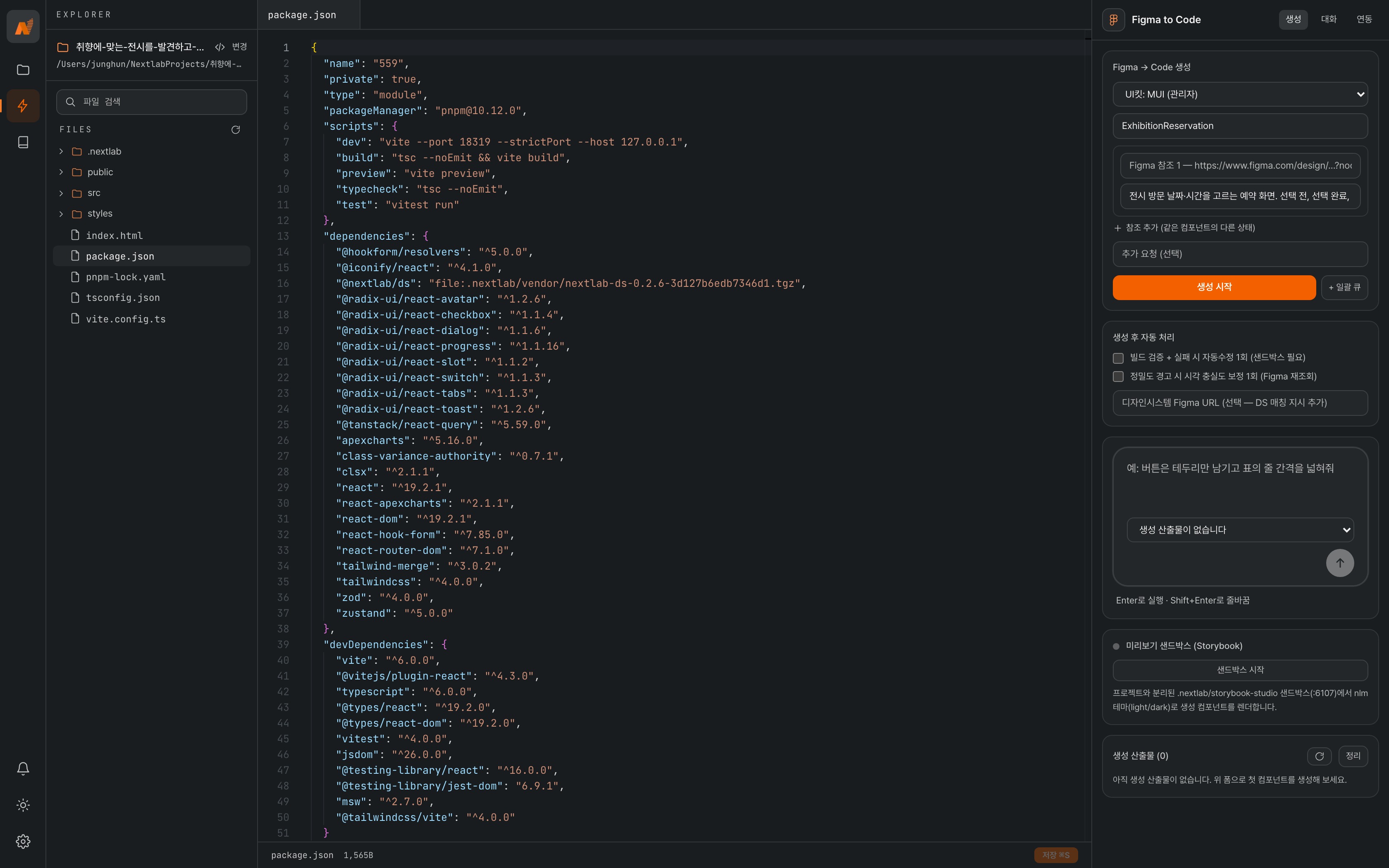1389x868 pixels.
Task: Enable 정밀도 경고 시각 충실도 보정 checkbox
Action: 1118,377
